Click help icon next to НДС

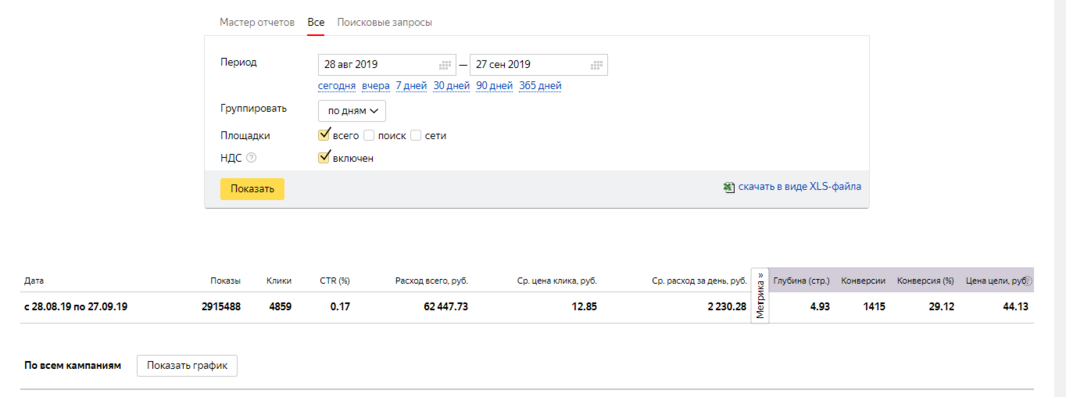pos(252,158)
